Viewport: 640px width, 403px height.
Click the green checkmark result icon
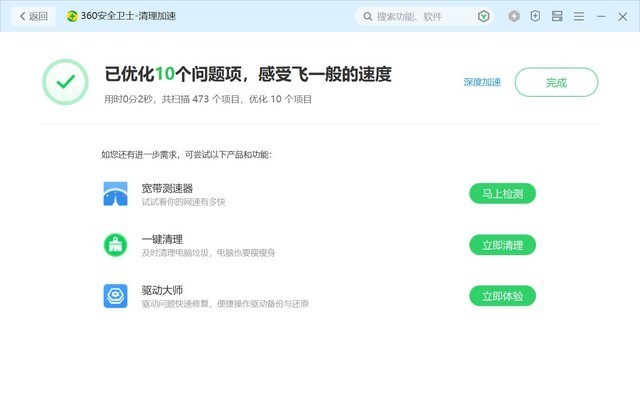65,82
